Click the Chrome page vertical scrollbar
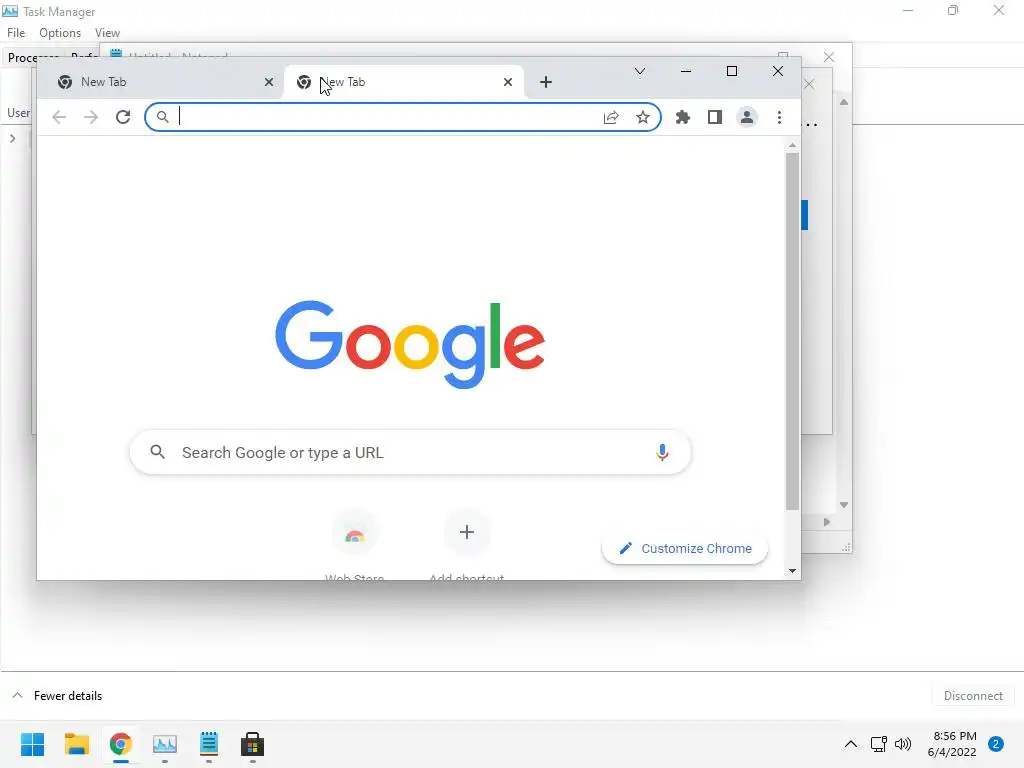Image resolution: width=1024 pixels, height=768 pixels. click(x=792, y=331)
